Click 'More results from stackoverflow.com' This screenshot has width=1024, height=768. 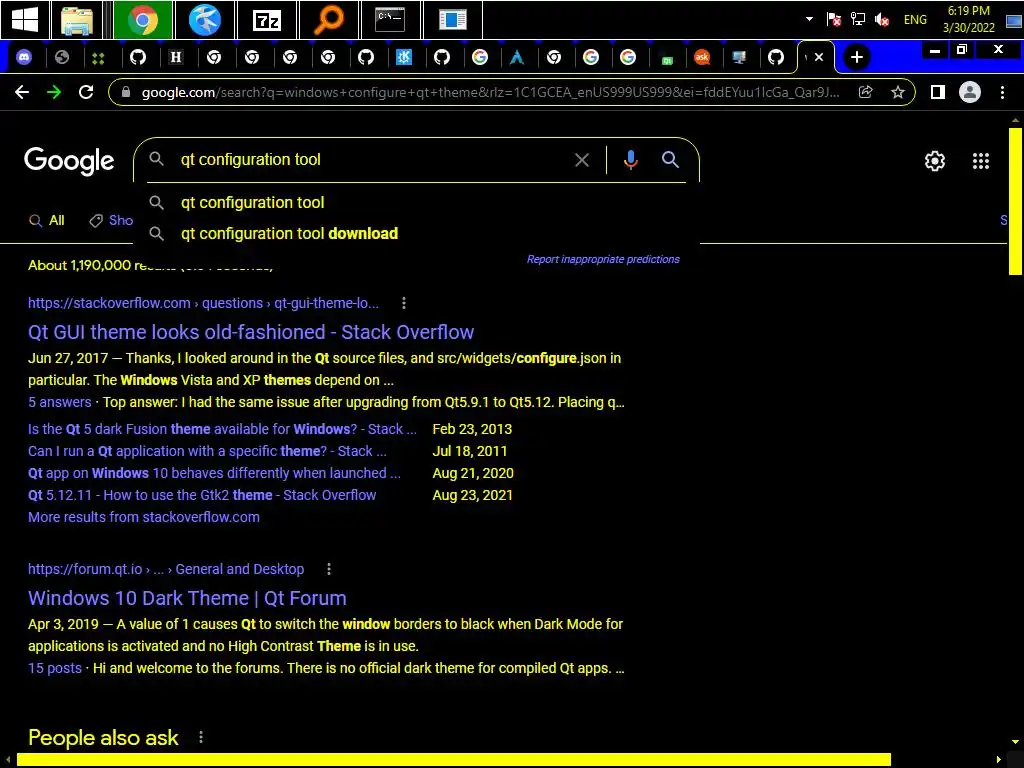pos(144,517)
